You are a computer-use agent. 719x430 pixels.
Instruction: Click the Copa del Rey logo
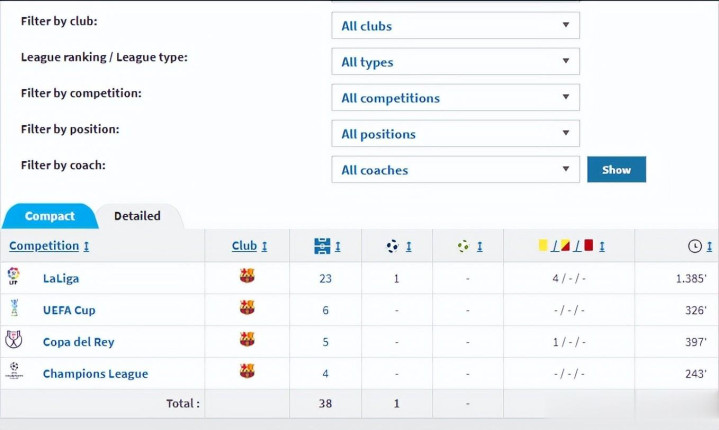tap(14, 340)
